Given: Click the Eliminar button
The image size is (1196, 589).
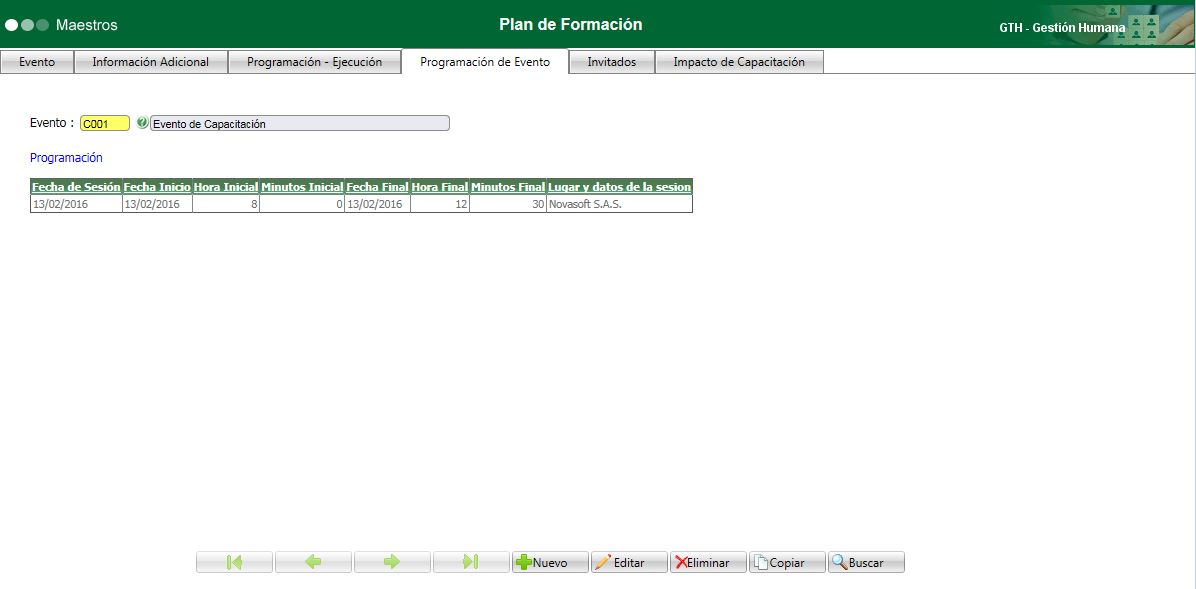Looking at the screenshot, I should pyautogui.click(x=709, y=562).
